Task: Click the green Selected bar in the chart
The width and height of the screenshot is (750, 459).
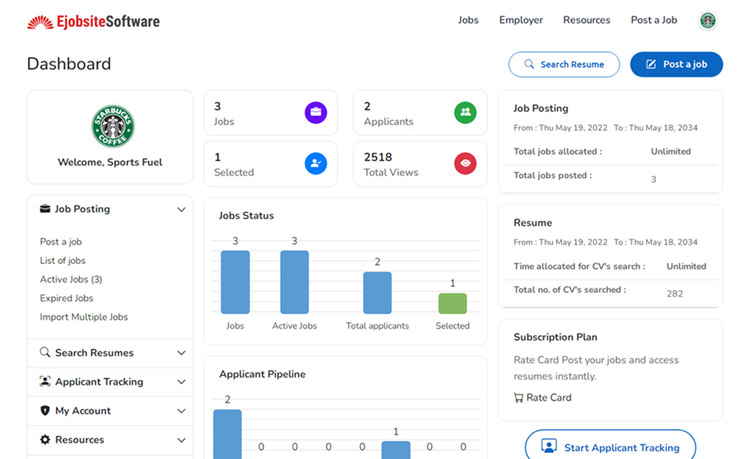Action: [452, 304]
